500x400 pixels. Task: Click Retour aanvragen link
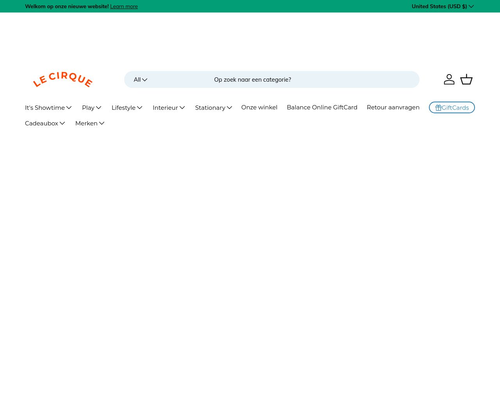[393, 107]
